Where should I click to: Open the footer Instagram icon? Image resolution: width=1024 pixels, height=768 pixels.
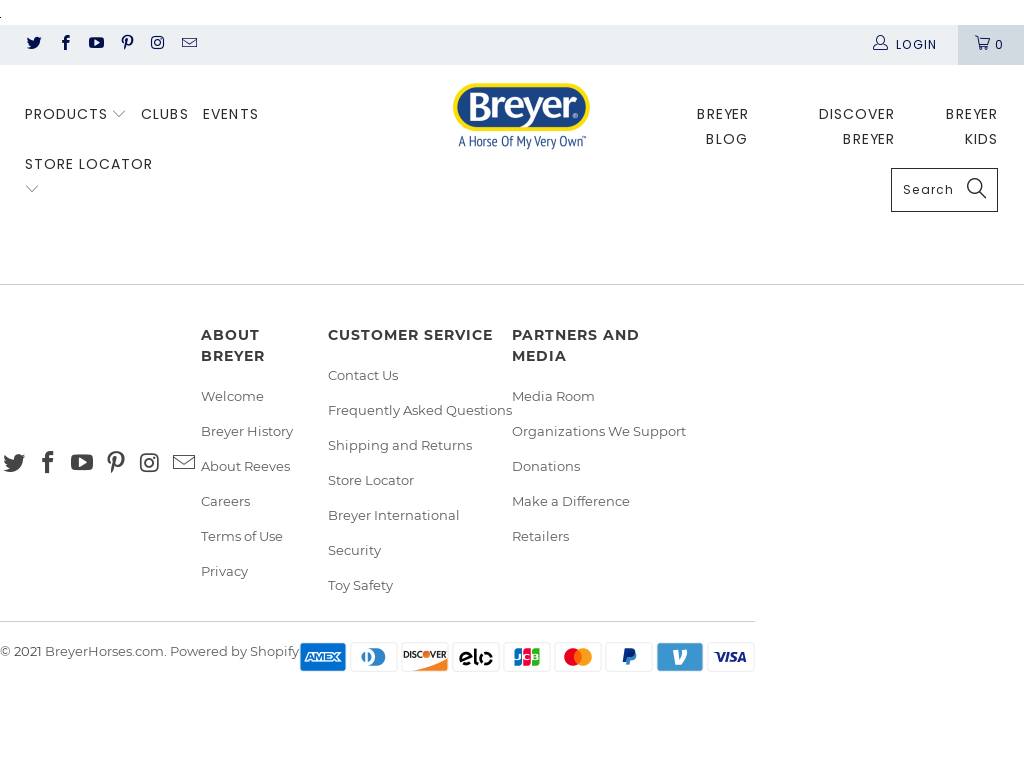point(149,462)
